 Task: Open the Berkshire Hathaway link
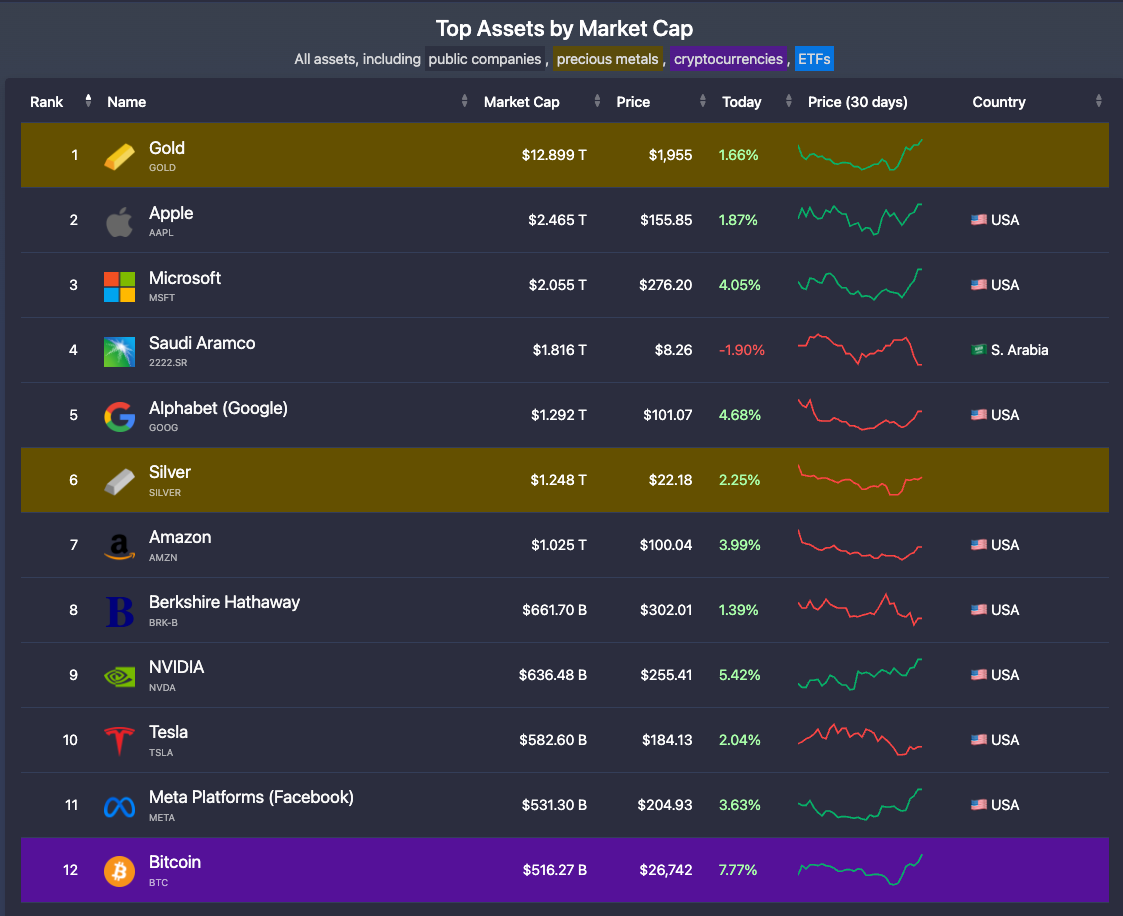pyautogui.click(x=224, y=602)
